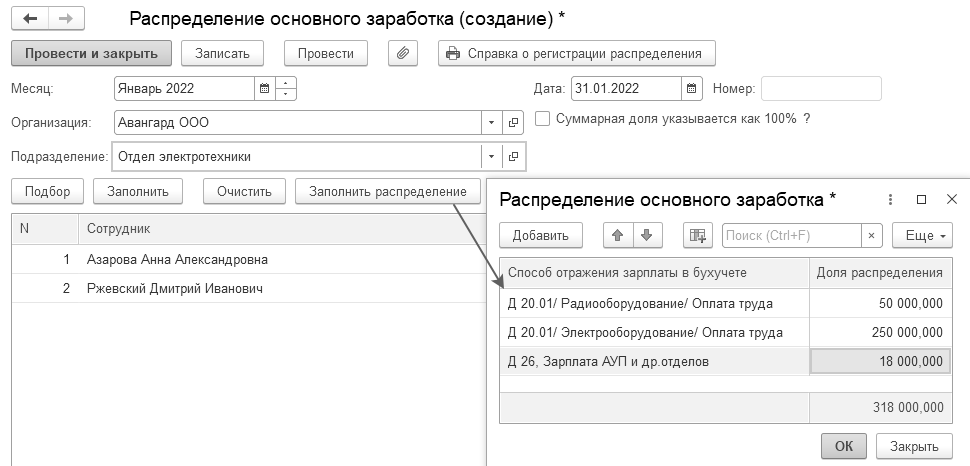970x466 pixels.
Task: Open the Подразделение record via the open icon
Action: 514,156
